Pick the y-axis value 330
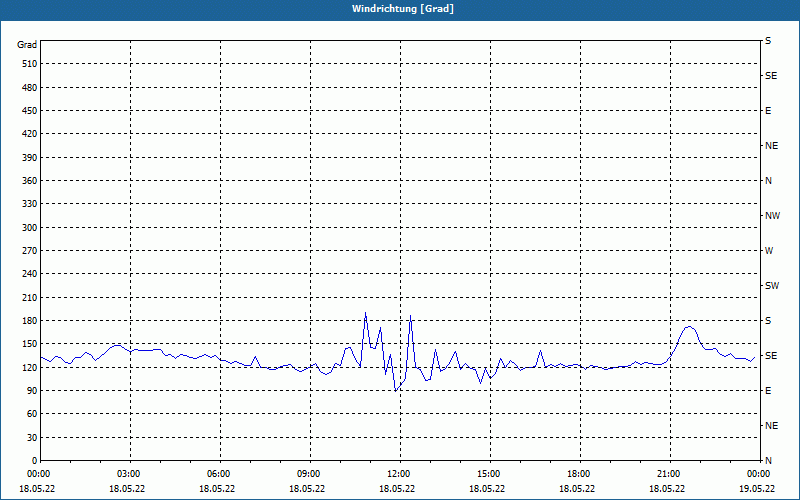800x500 pixels. point(30,204)
